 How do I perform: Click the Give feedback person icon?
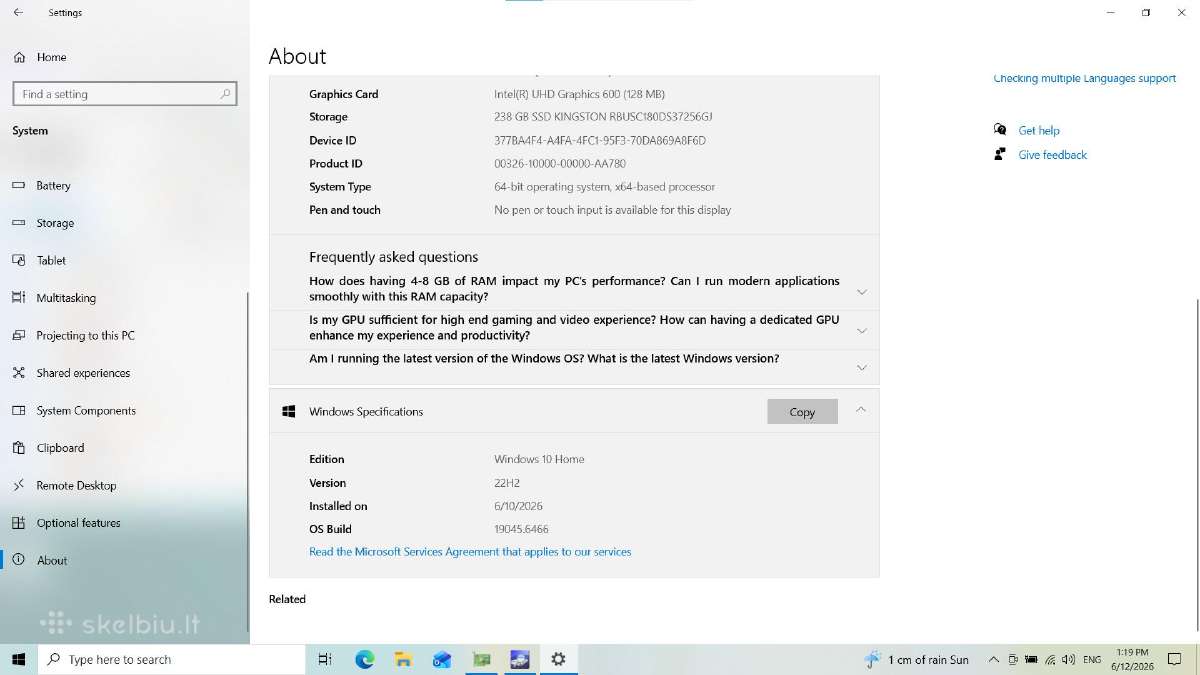click(x=1000, y=154)
